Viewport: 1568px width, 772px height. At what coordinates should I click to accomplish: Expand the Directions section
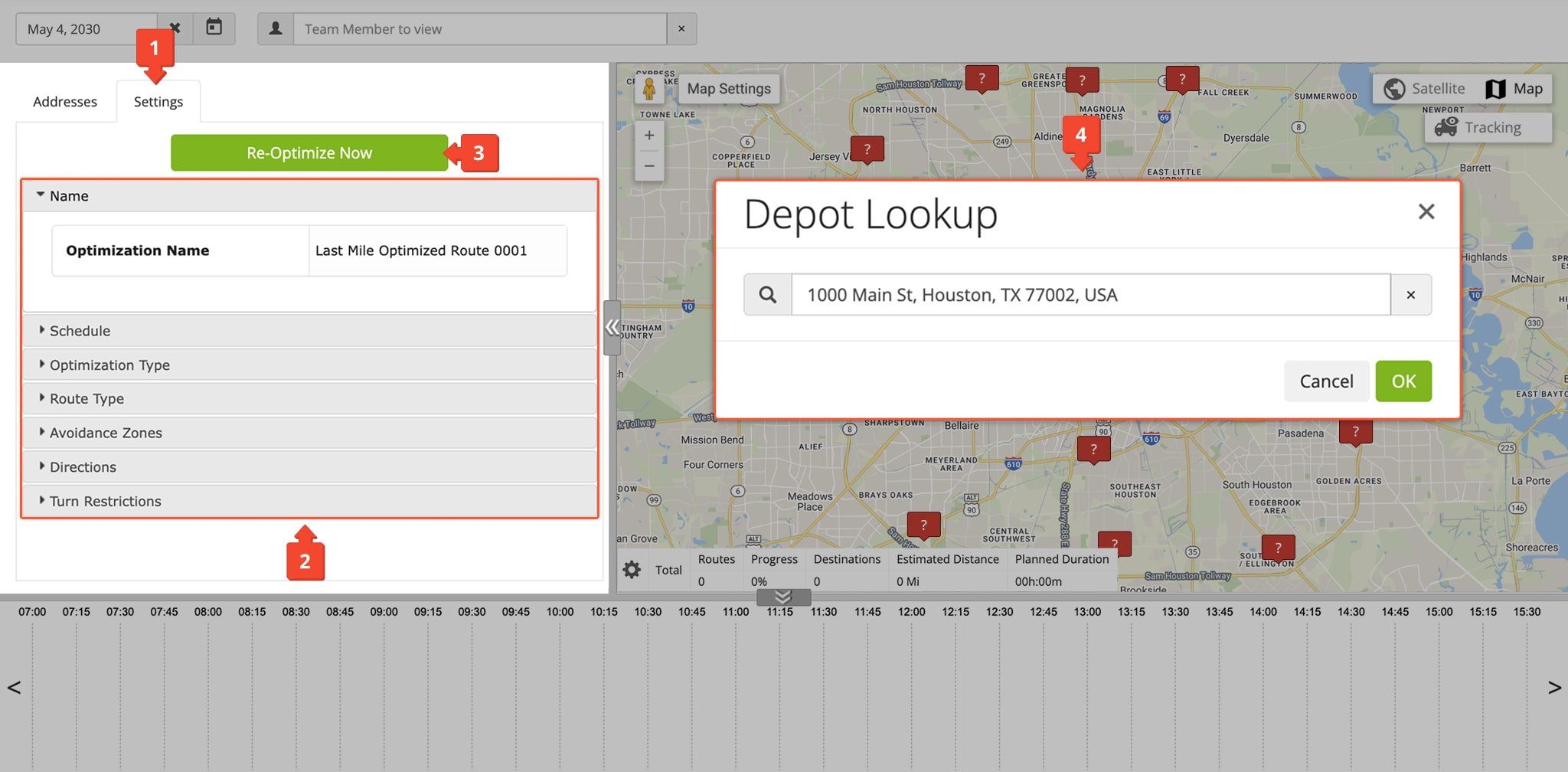point(309,467)
